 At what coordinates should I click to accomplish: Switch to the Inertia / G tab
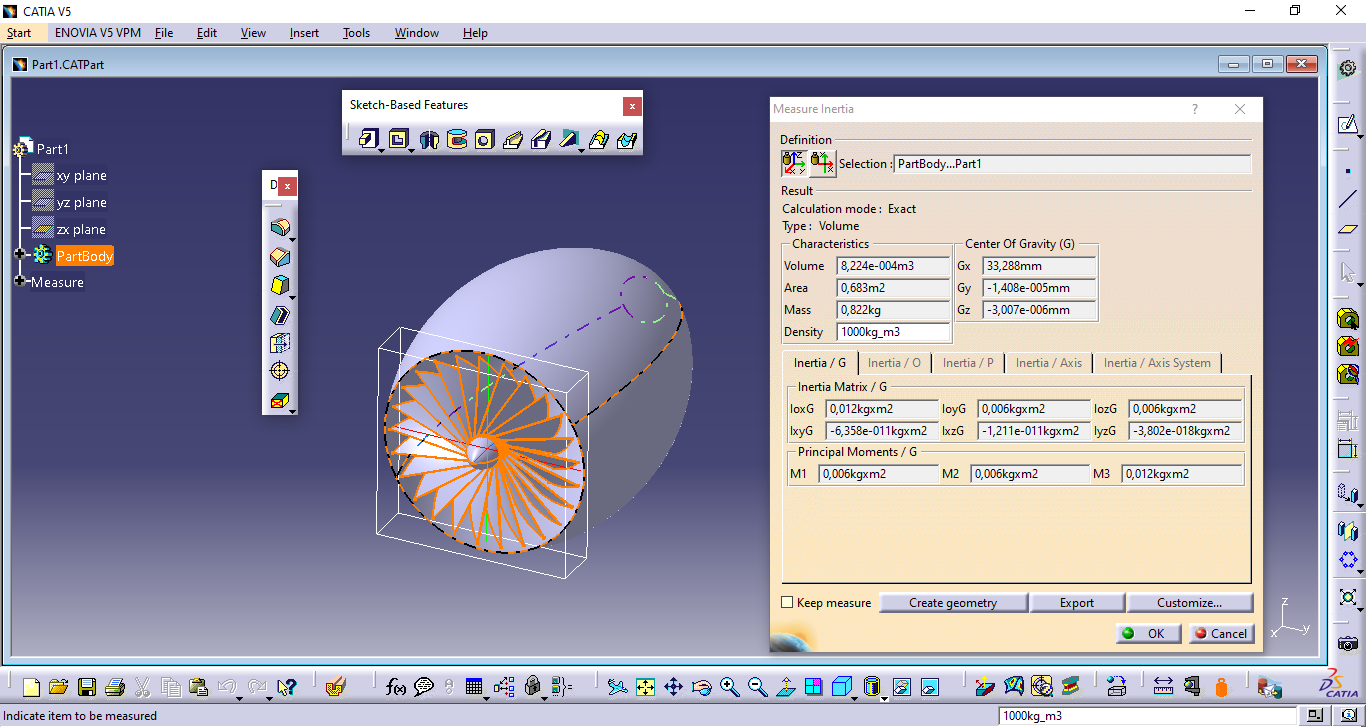819,363
